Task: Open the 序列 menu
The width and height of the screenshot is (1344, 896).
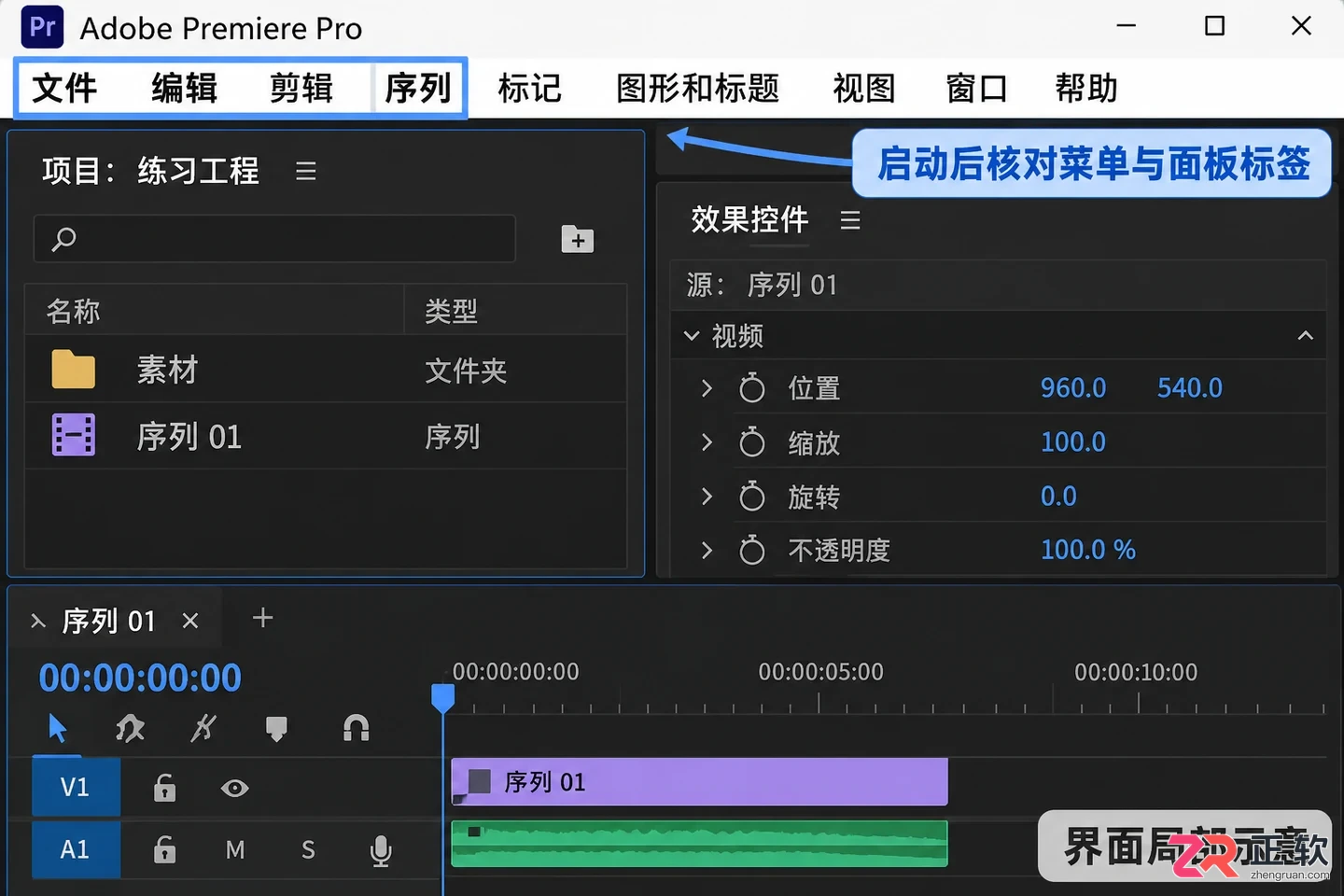Action: point(418,89)
